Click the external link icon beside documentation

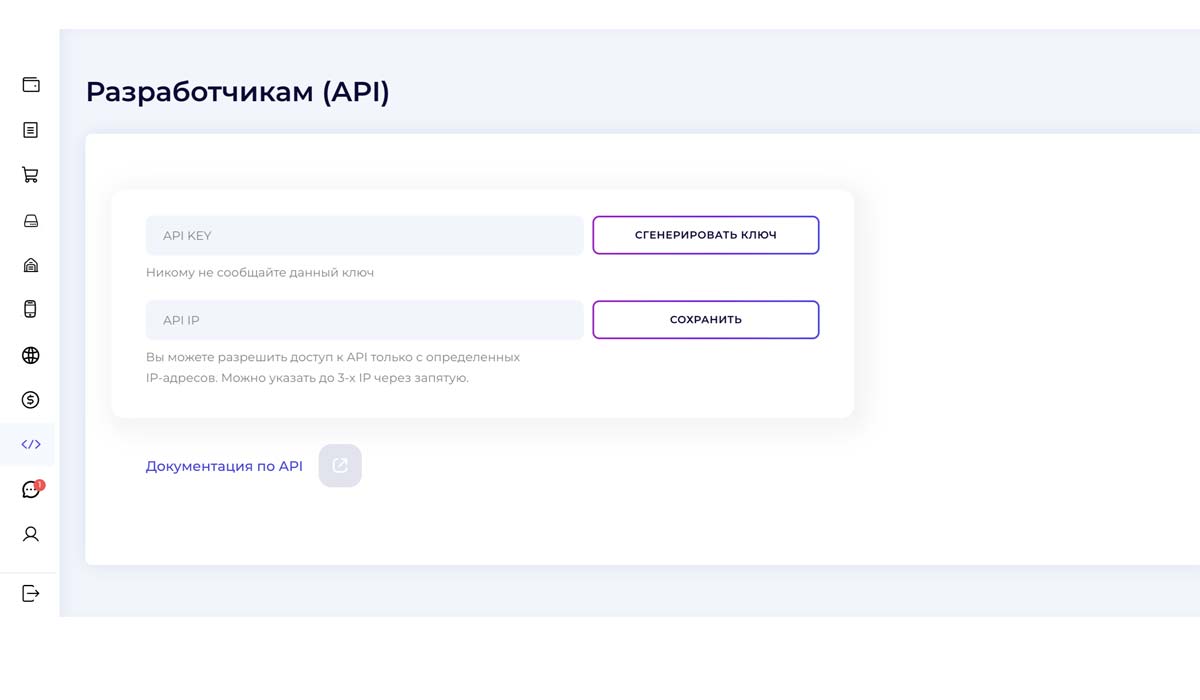[x=340, y=466]
